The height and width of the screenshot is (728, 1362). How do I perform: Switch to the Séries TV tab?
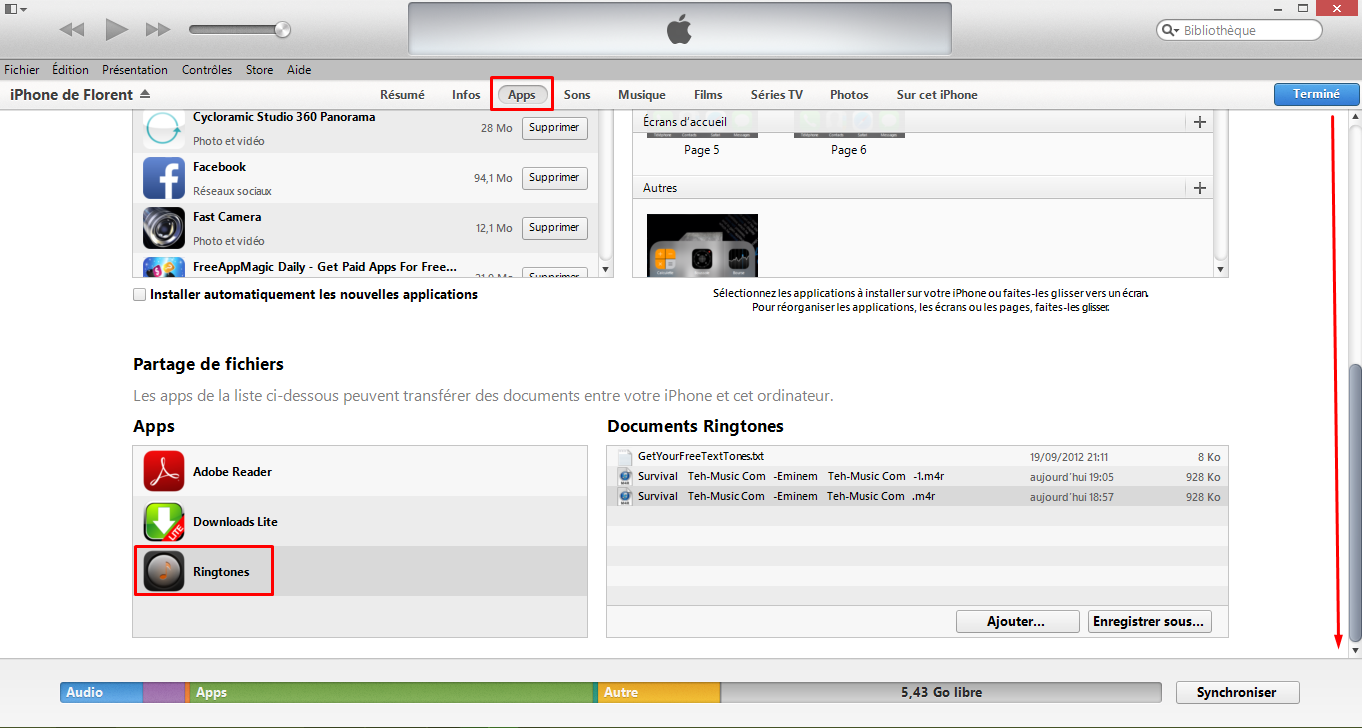click(777, 95)
